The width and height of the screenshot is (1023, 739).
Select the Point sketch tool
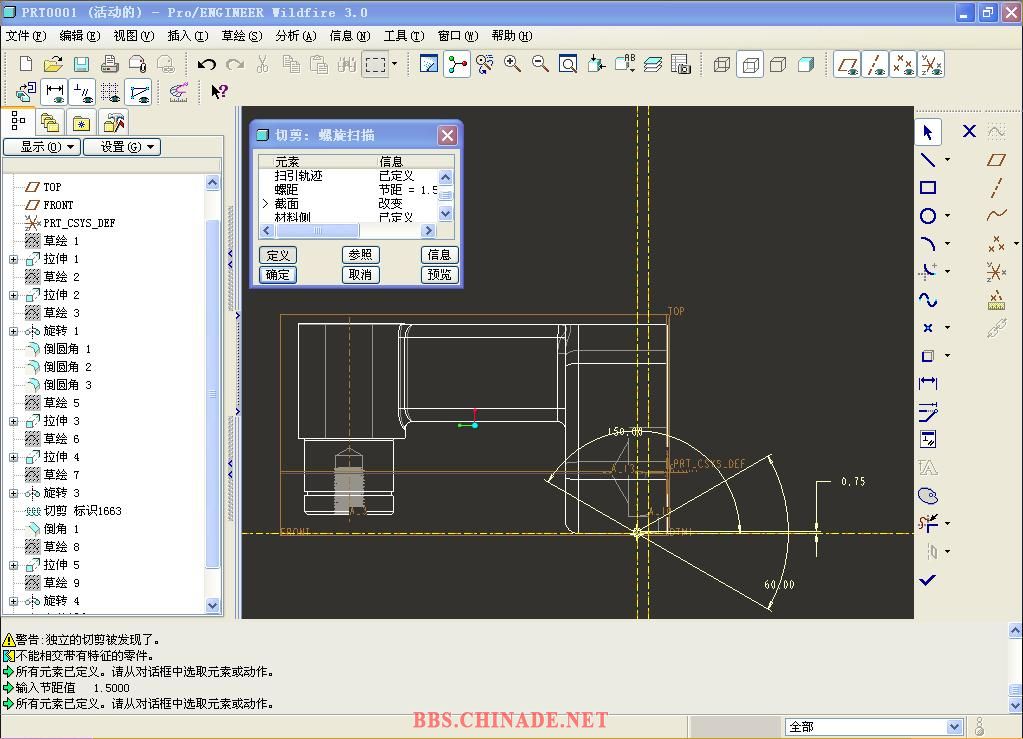pyautogui.click(x=927, y=327)
